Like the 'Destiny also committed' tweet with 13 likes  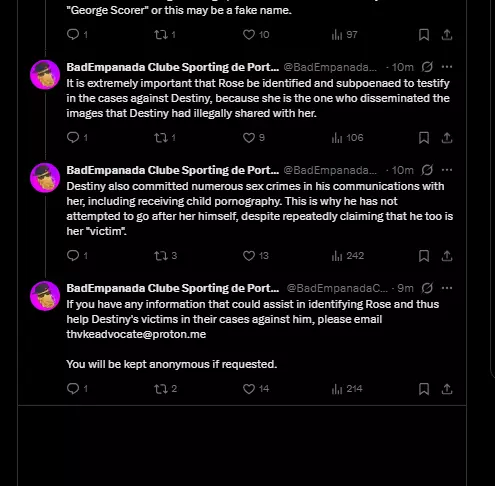[x=256, y=256]
